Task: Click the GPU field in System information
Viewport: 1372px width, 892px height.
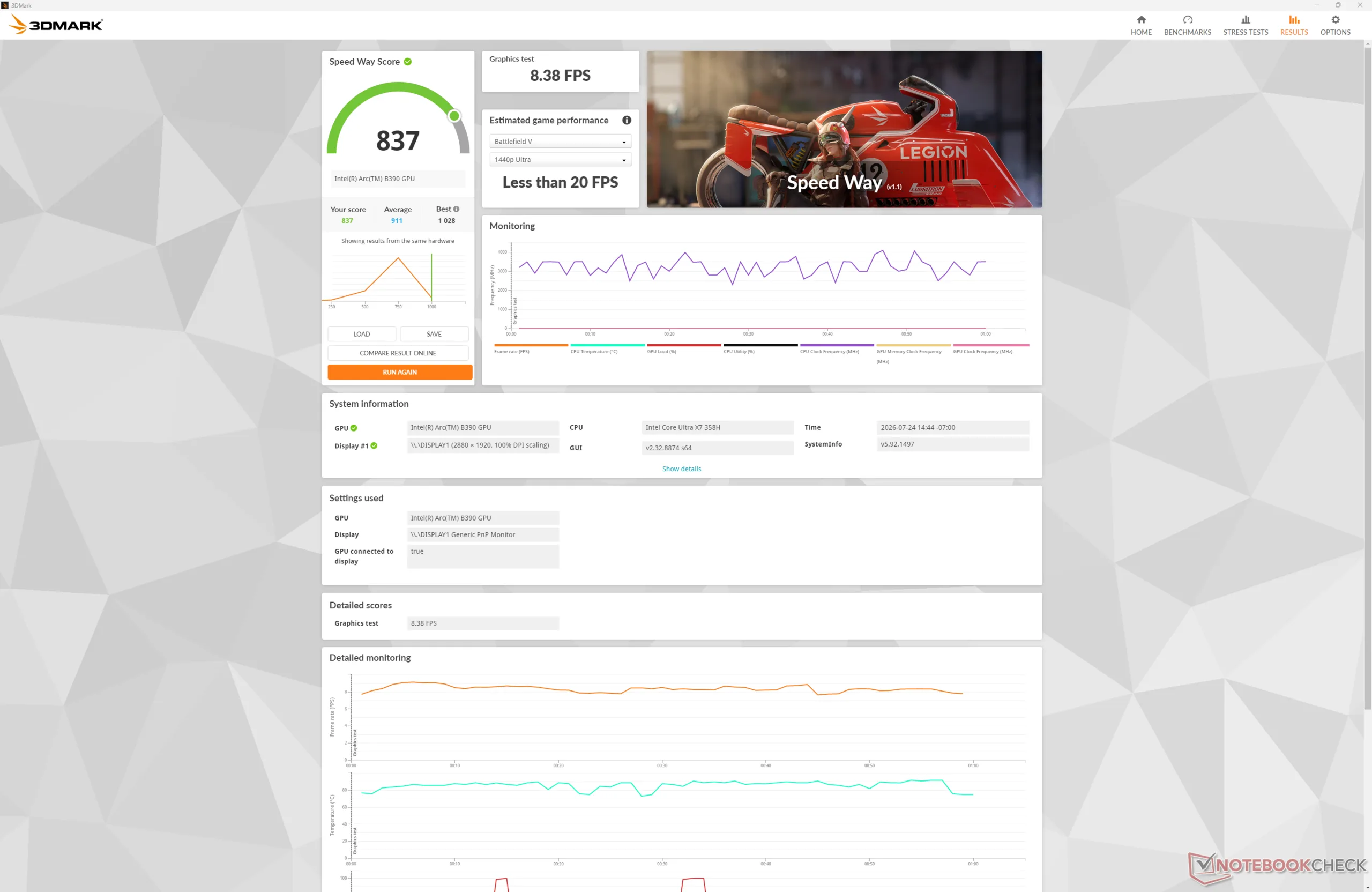Action: click(482, 427)
